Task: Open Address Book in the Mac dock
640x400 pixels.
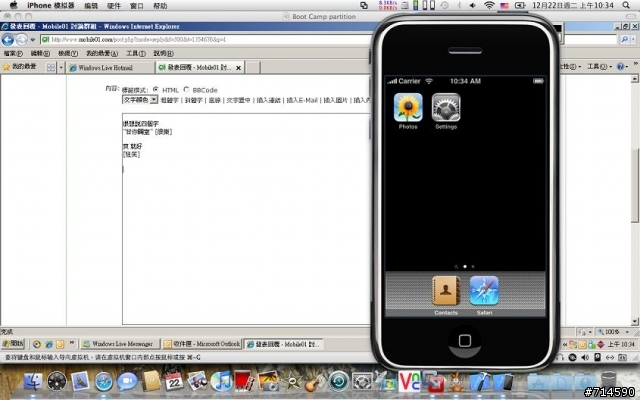Action: coord(151,382)
